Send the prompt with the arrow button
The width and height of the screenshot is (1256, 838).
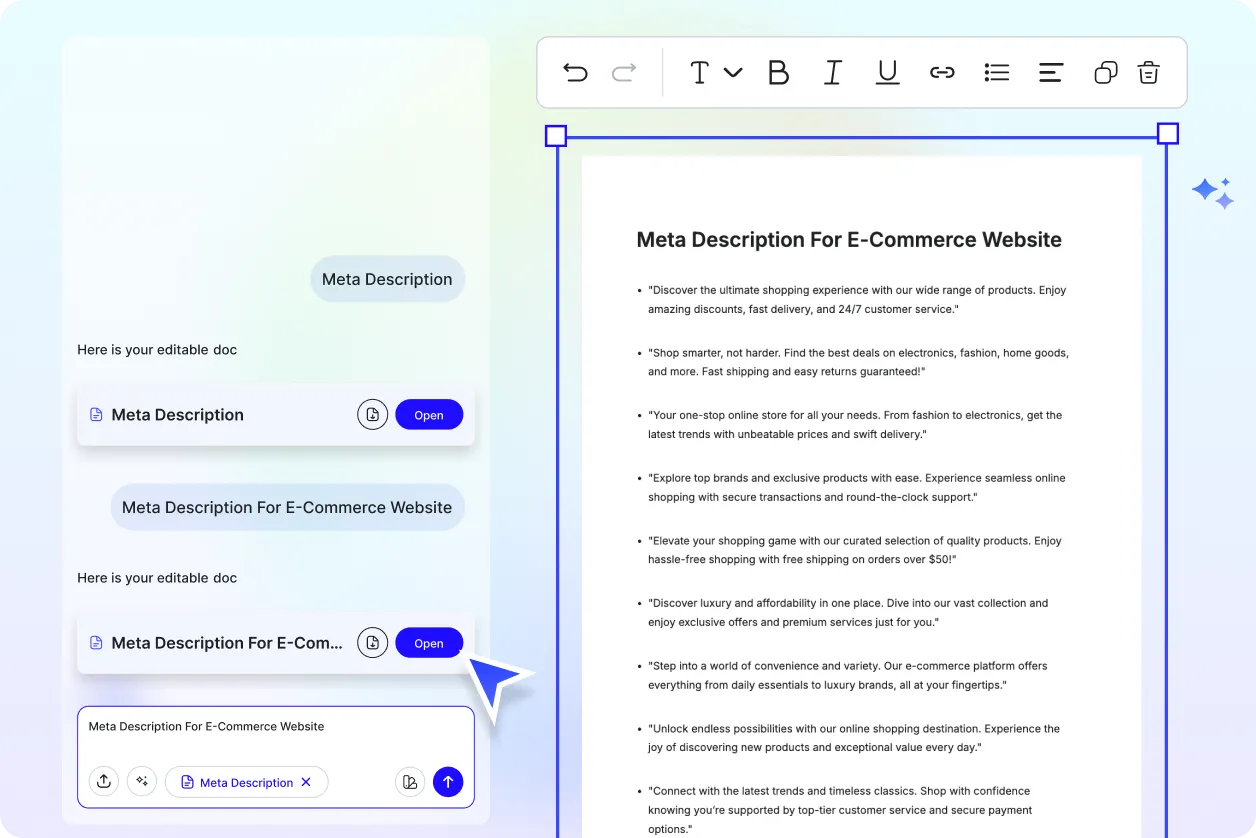pos(448,782)
